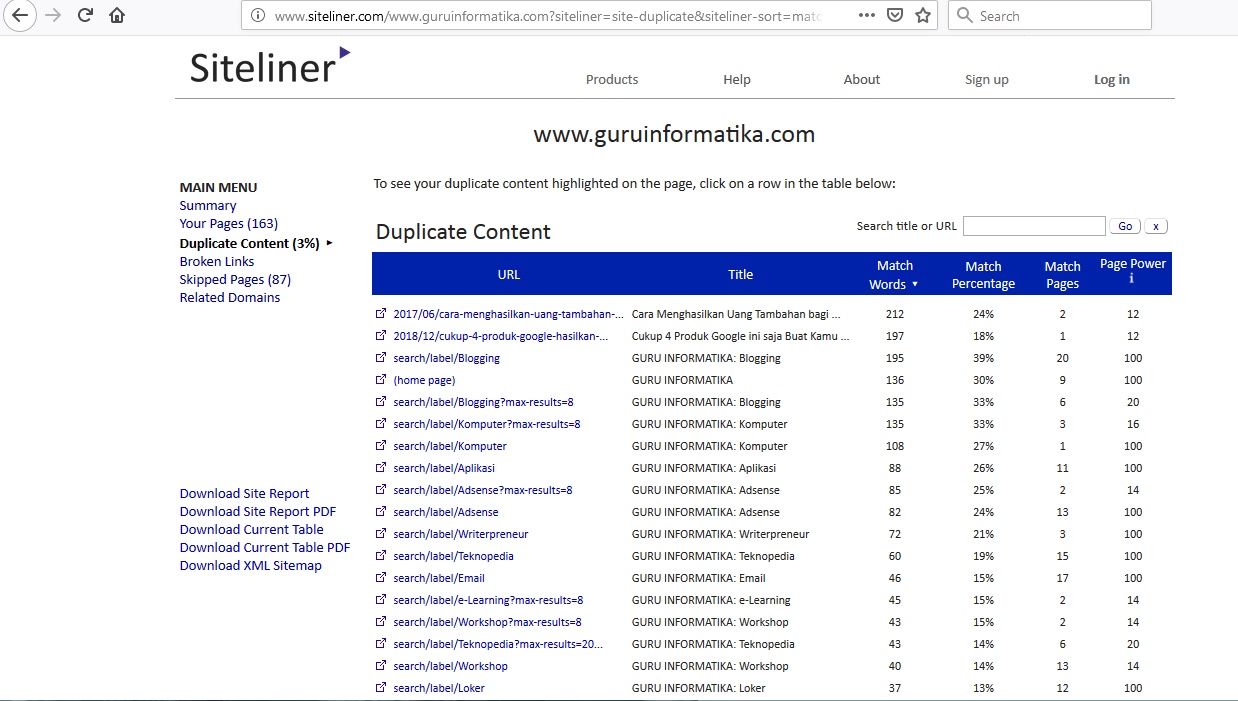This screenshot has width=1238, height=701.
Task: Sort by Match Words column header
Action: (x=894, y=274)
